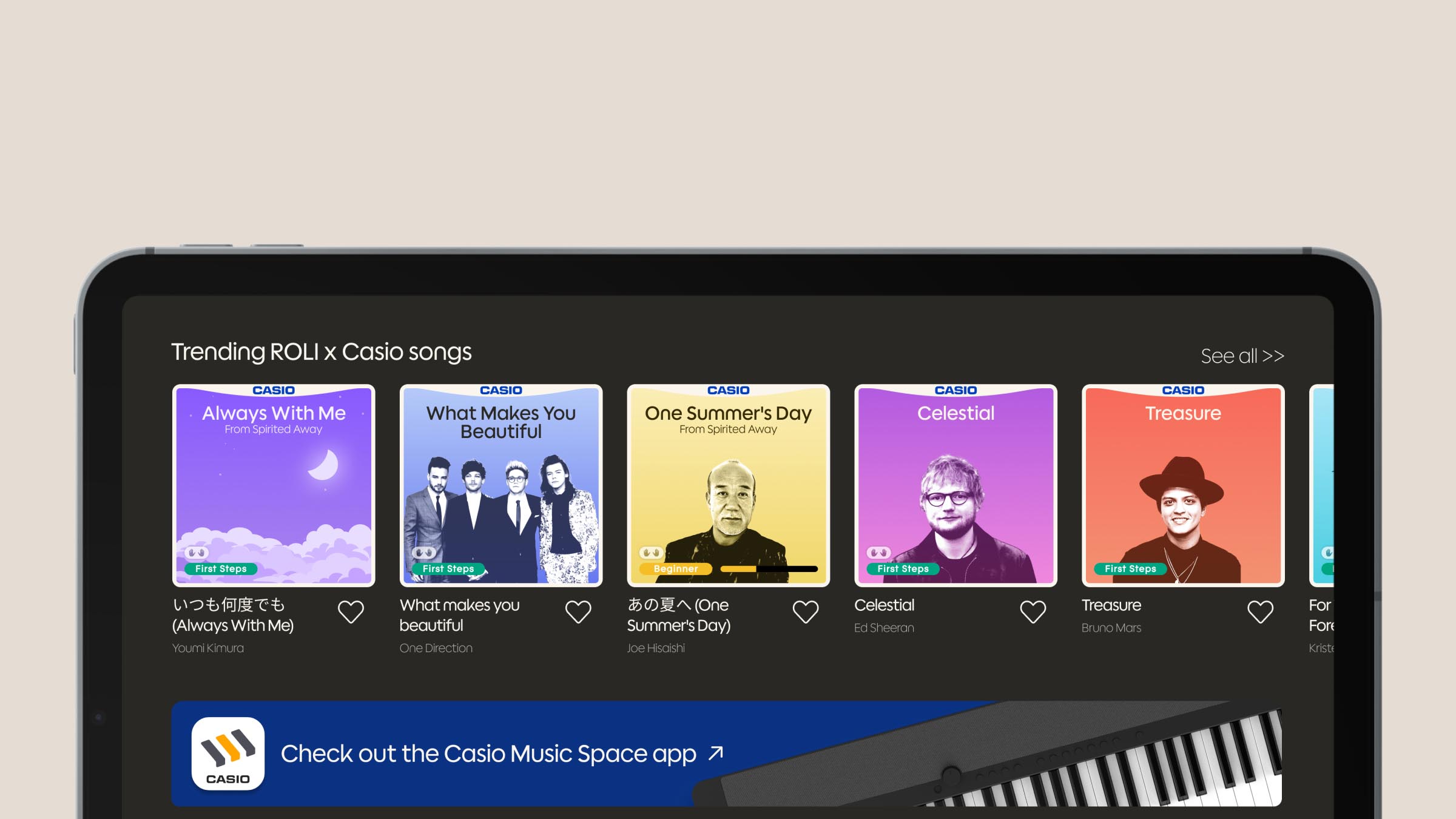Select artist name 'Bruno Mars'
This screenshot has width=1456, height=819.
coord(1111,628)
